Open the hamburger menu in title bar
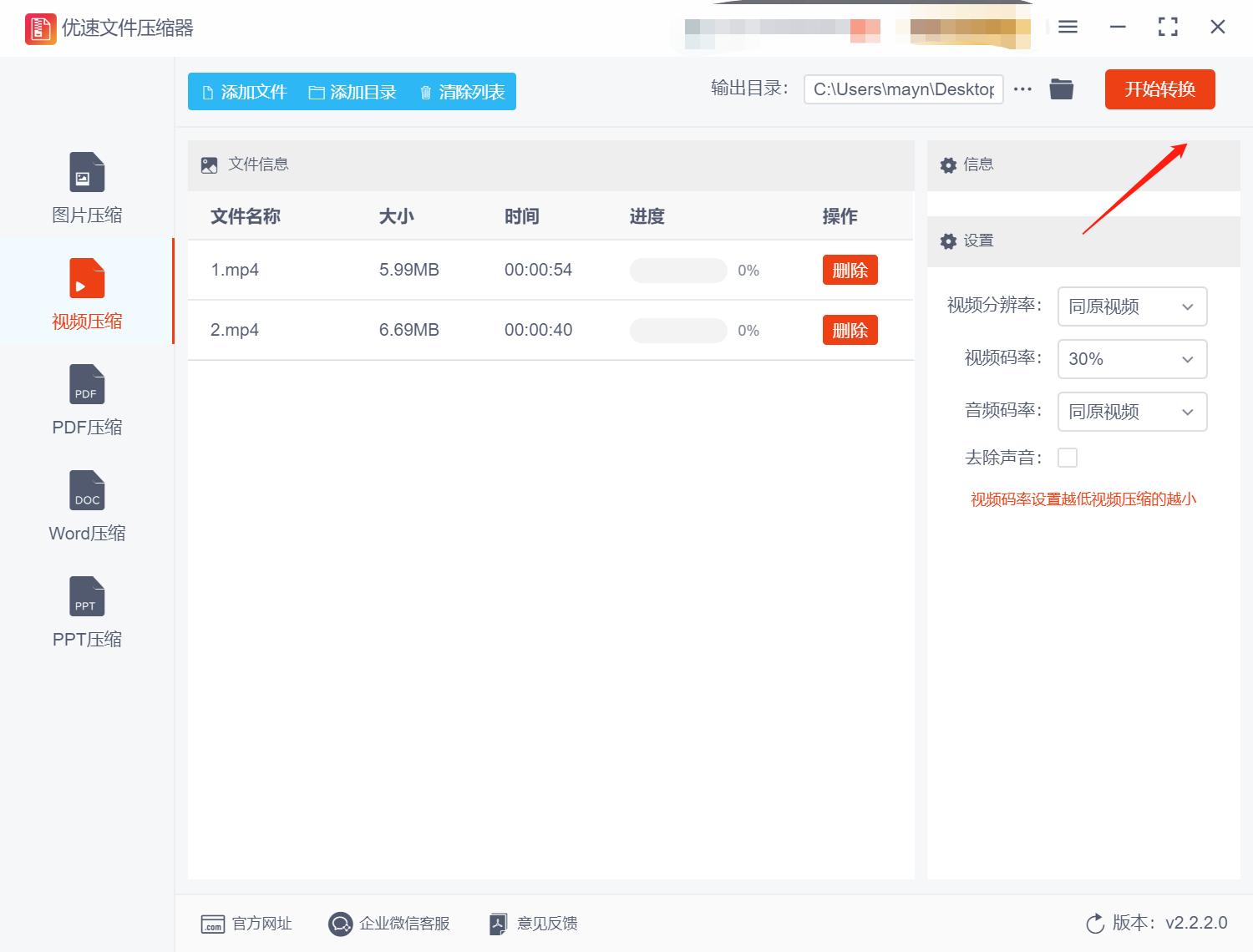 (x=1067, y=27)
